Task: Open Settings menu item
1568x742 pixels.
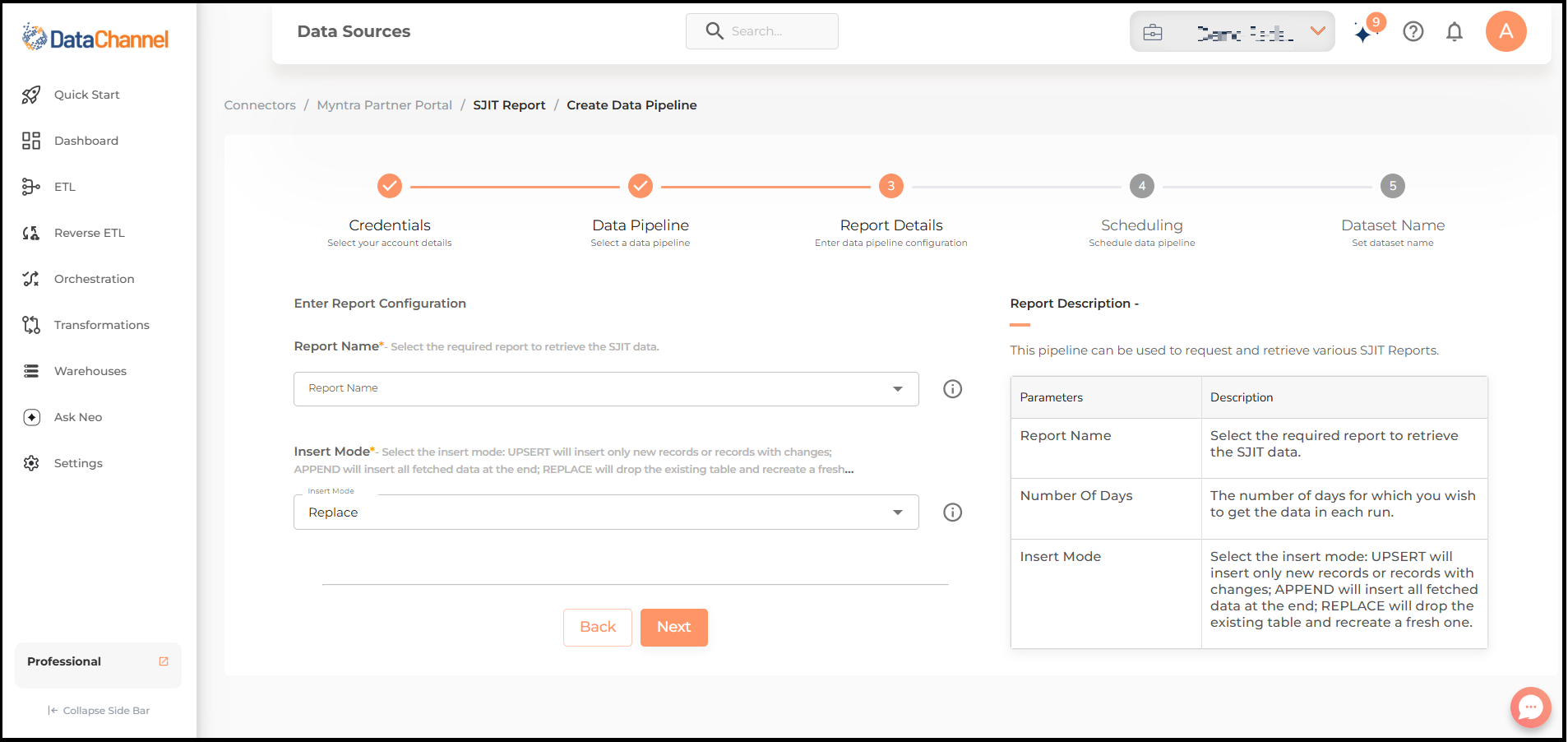Action: (78, 463)
